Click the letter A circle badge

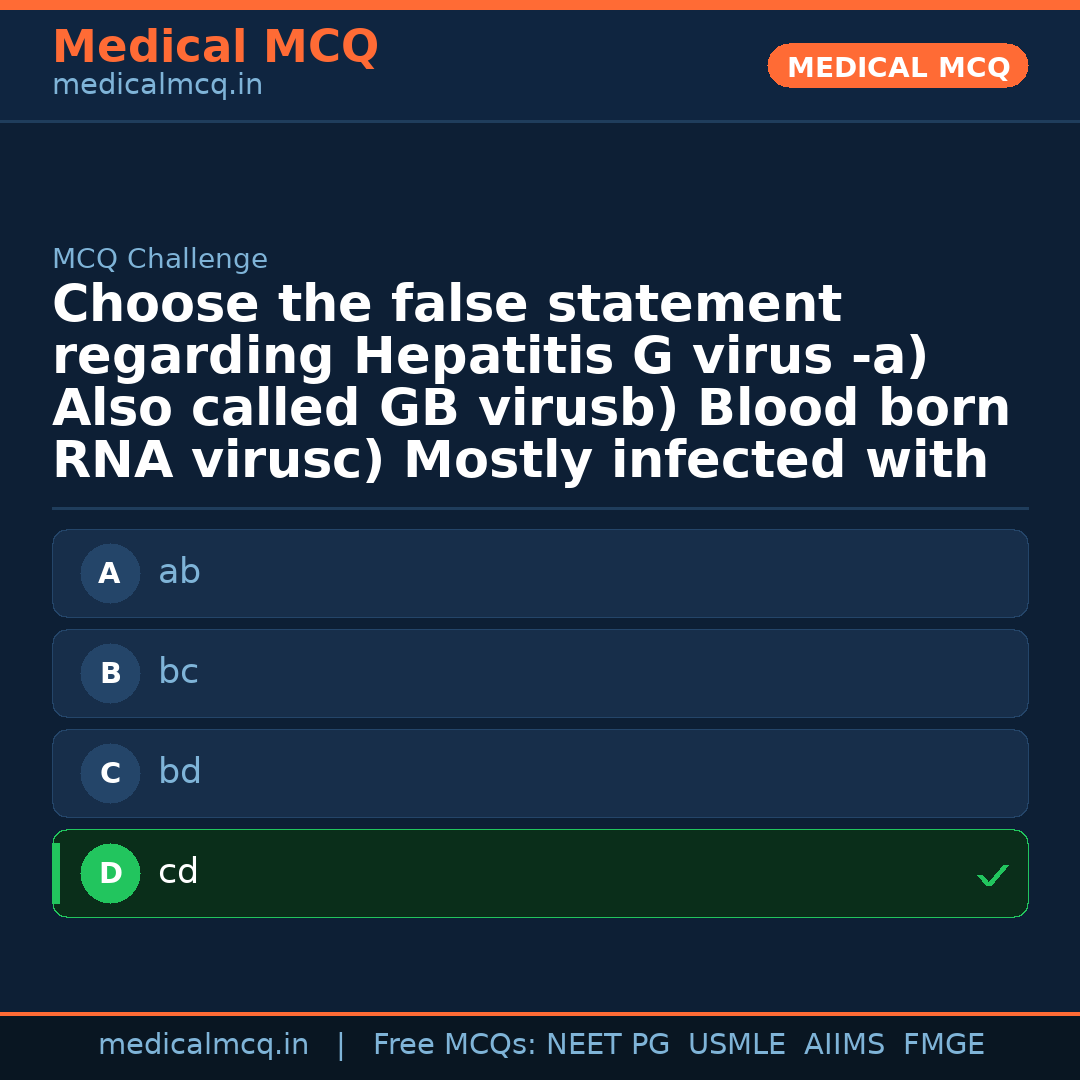[110, 573]
